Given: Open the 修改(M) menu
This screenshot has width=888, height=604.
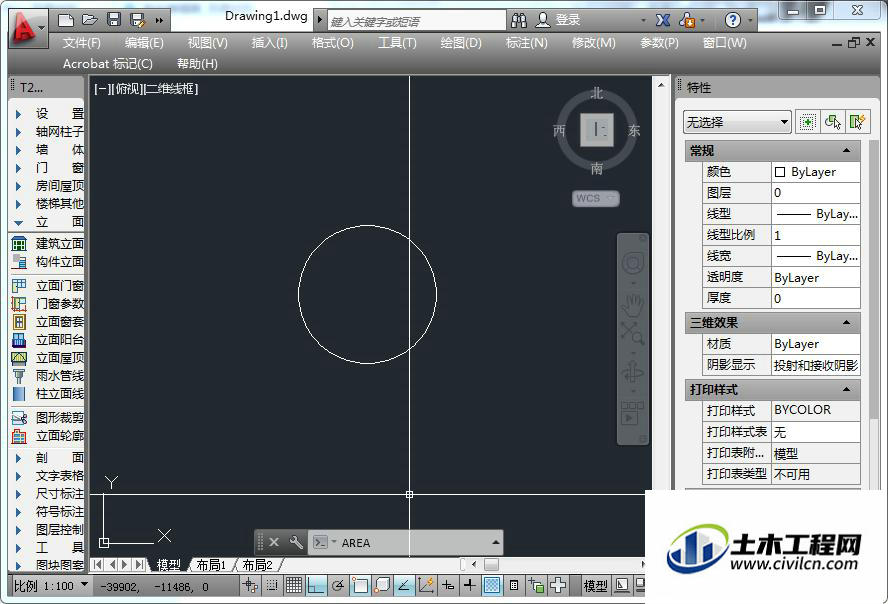Looking at the screenshot, I should pyautogui.click(x=594, y=42).
